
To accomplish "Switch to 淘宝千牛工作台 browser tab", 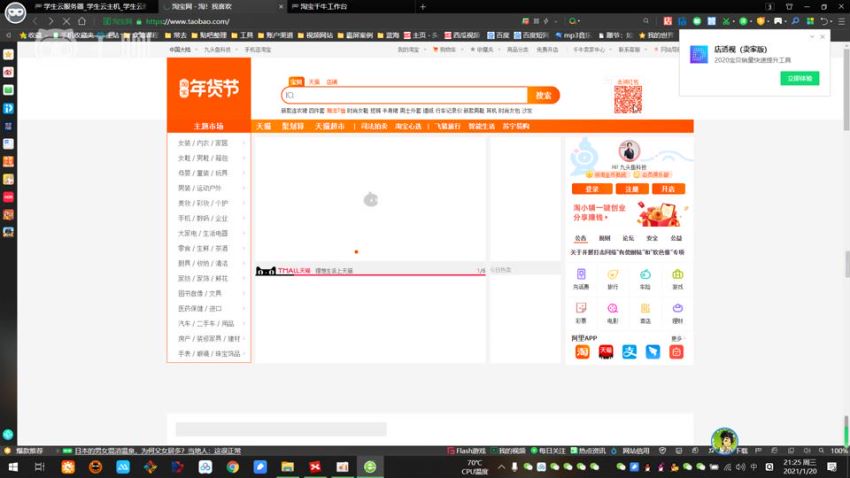I will [x=325, y=7].
